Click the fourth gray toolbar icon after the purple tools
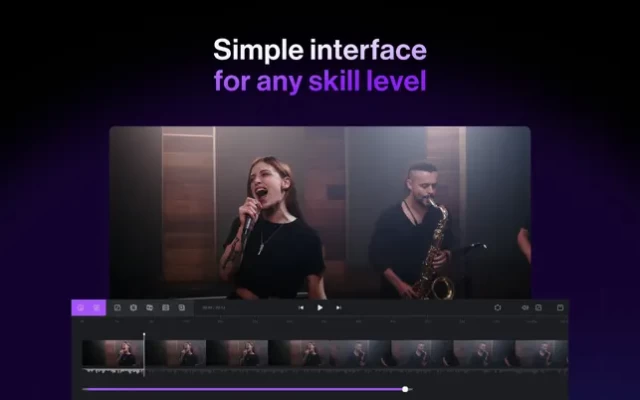The height and width of the screenshot is (400, 640). pos(165,308)
